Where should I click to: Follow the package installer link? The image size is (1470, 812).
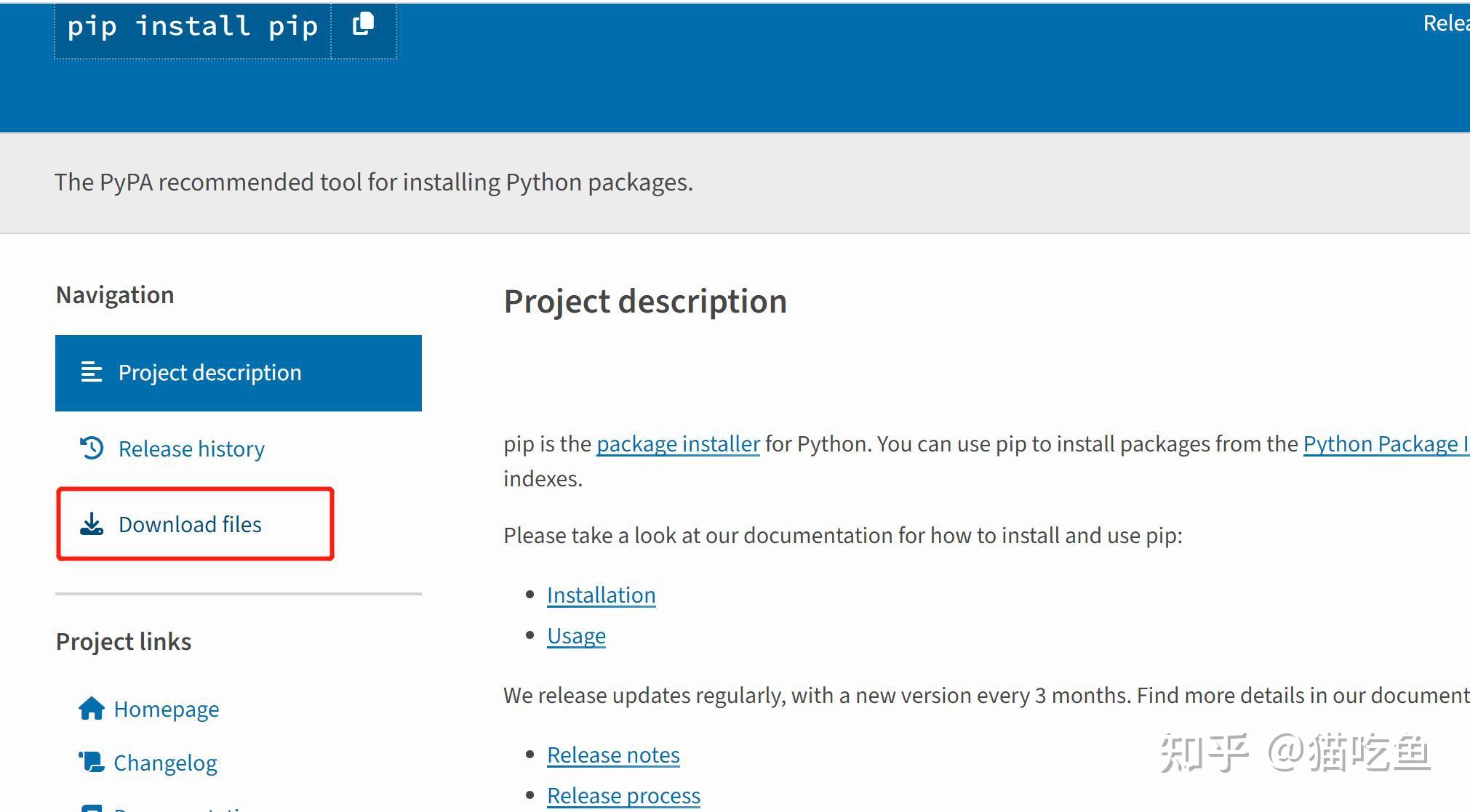click(x=678, y=443)
